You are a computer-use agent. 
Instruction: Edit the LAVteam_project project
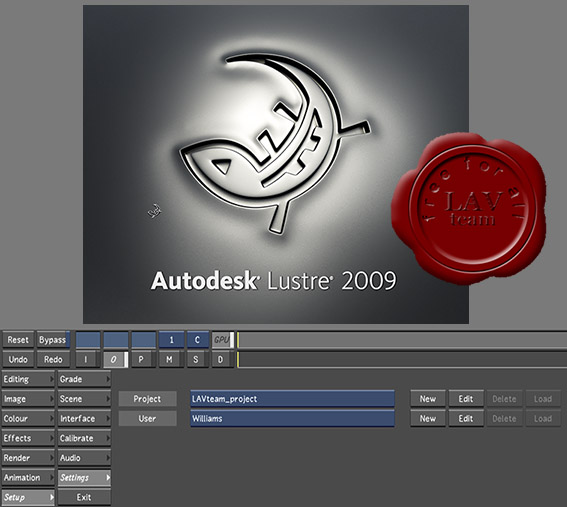[466, 399]
